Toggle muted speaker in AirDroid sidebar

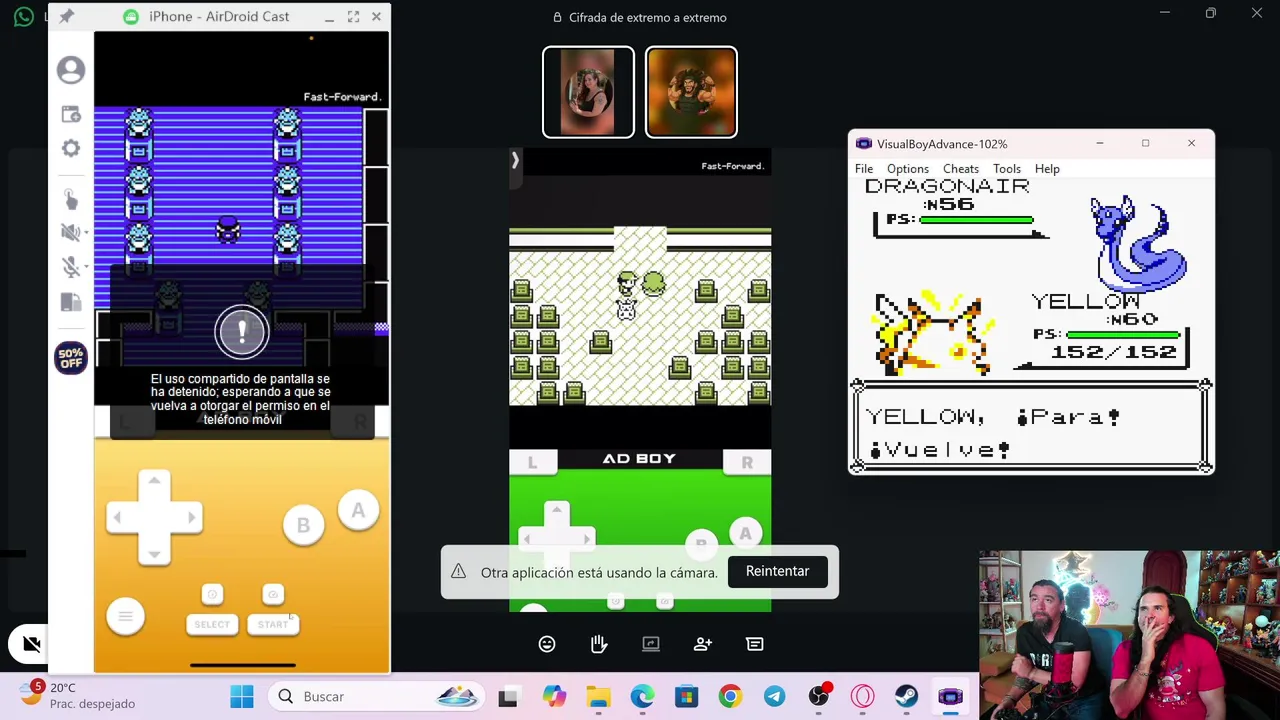pyautogui.click(x=69, y=232)
